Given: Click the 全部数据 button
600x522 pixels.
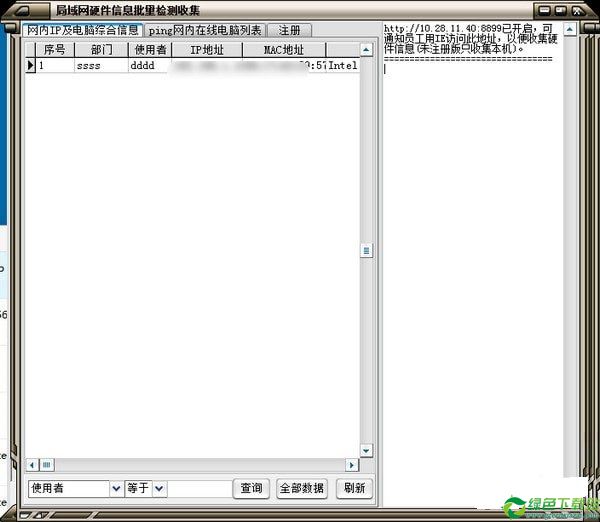Looking at the screenshot, I should 302,488.
